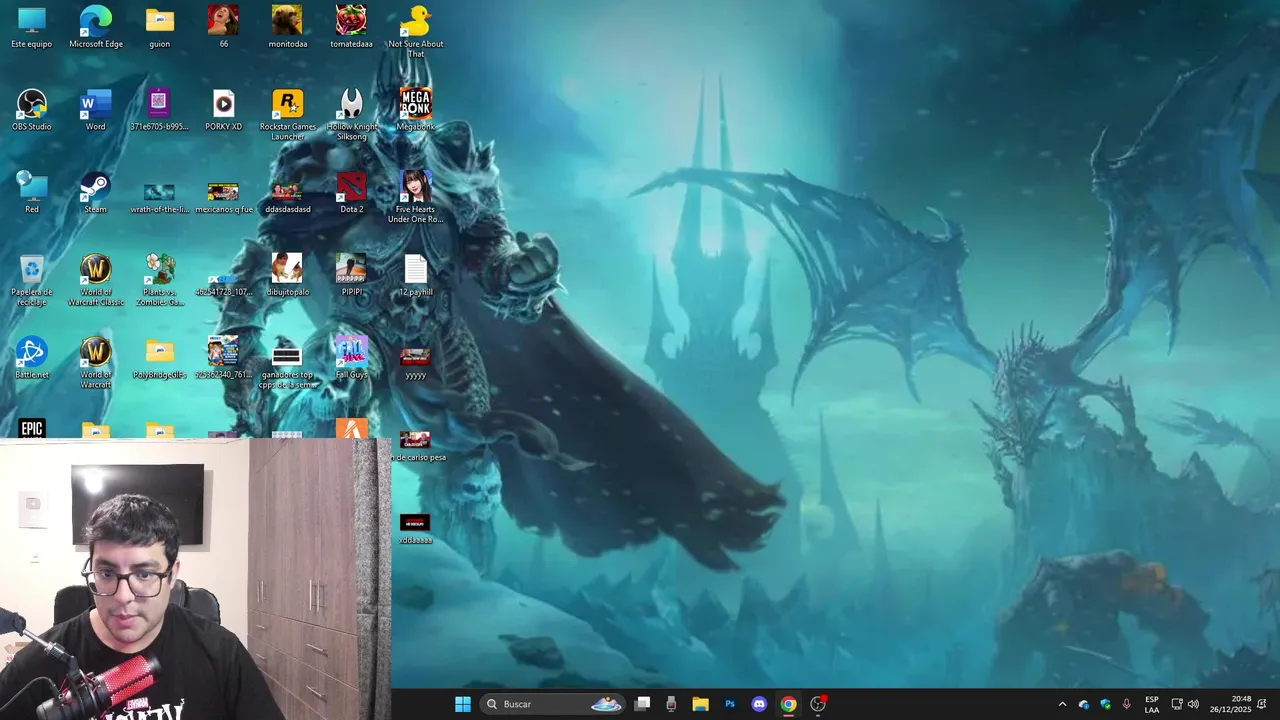Screen dimensions: 1280x720
Task: Launch Hollow Knight Silksong
Action: (x=351, y=115)
